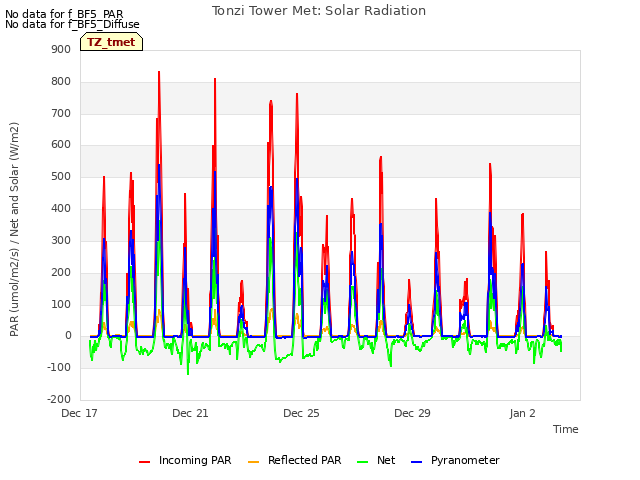Click the -100 y-axis tick label

point(59,367)
